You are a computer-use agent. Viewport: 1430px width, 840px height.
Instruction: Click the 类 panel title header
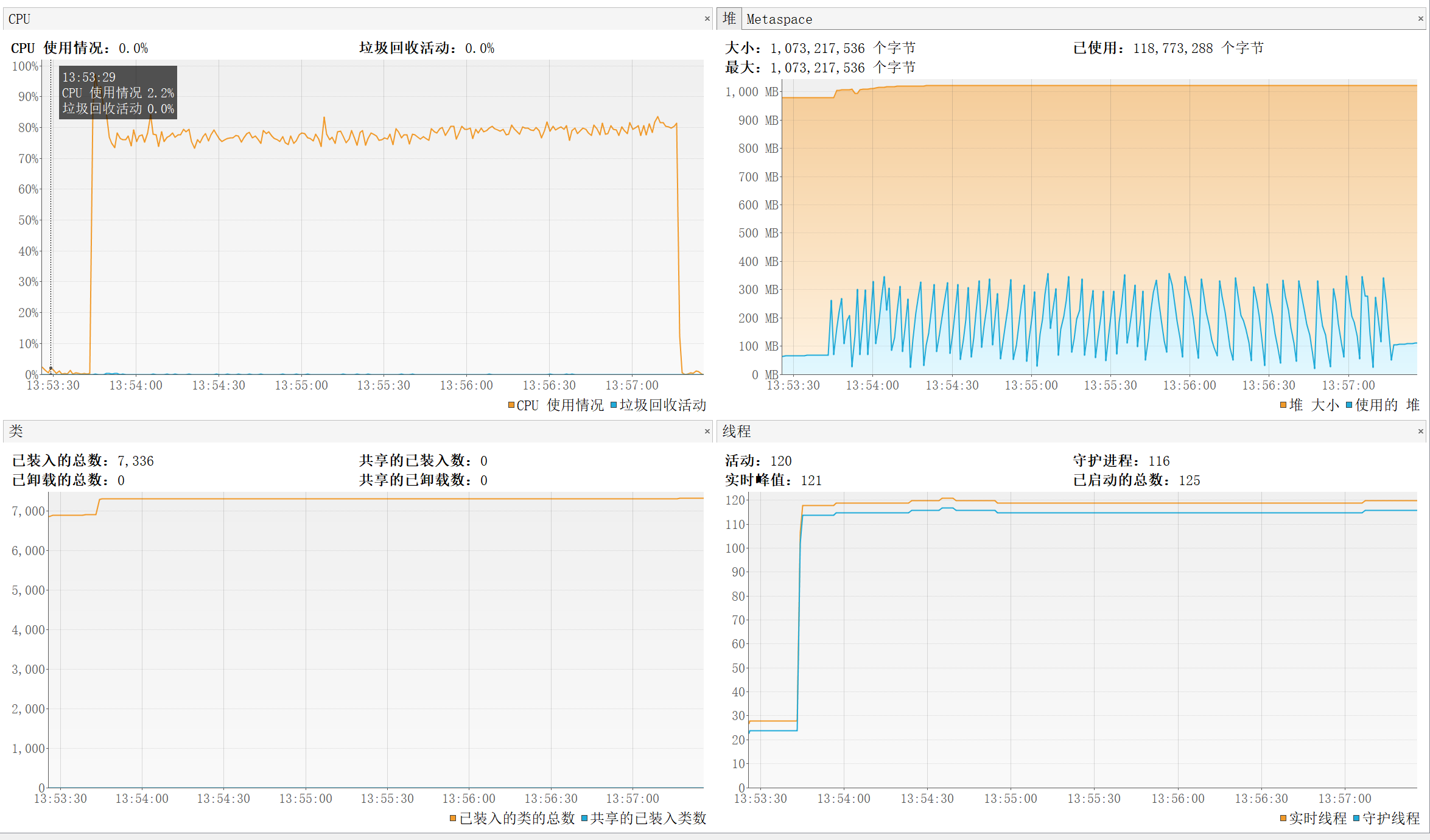pos(16,431)
